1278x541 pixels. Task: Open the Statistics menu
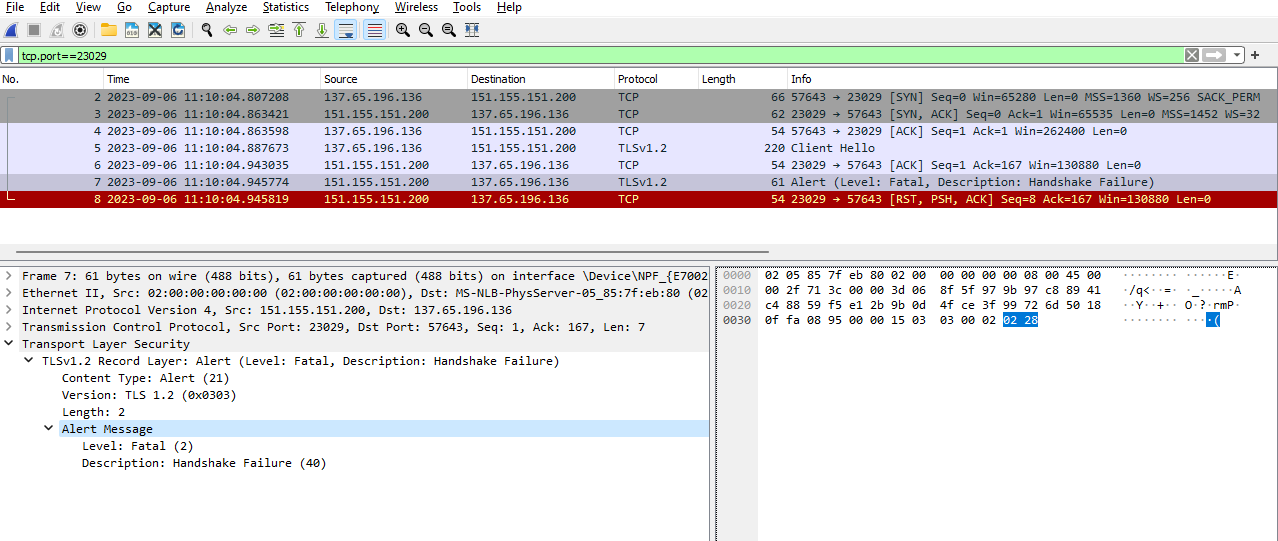coord(286,7)
